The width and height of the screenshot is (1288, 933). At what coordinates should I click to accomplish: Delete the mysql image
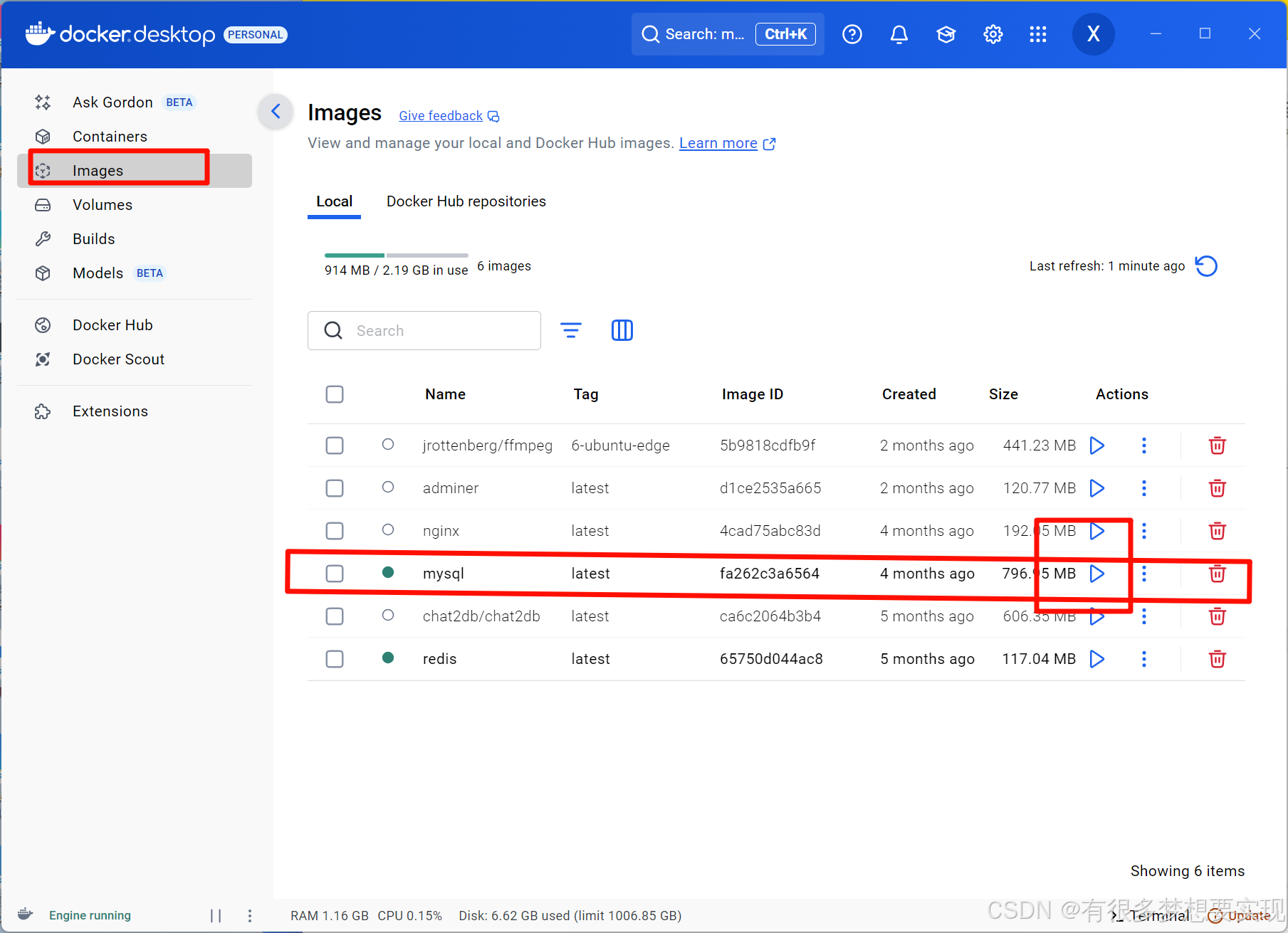(x=1217, y=574)
